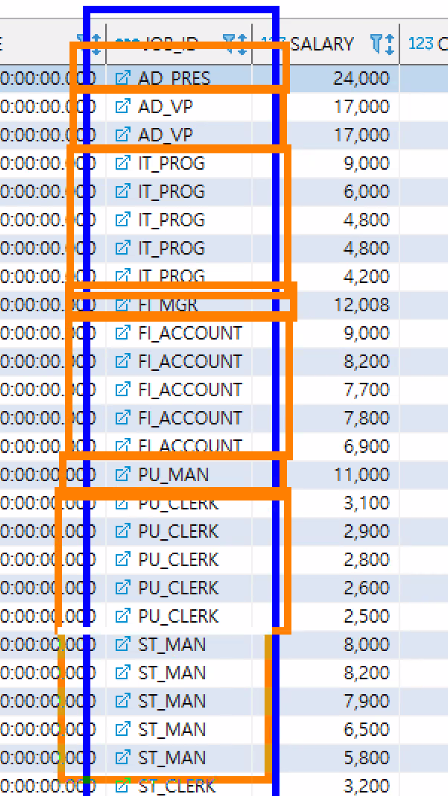Viewport: 448px width, 796px height.
Task: Select IT_PROG cell in the 4,200 row
Action: click(179, 276)
